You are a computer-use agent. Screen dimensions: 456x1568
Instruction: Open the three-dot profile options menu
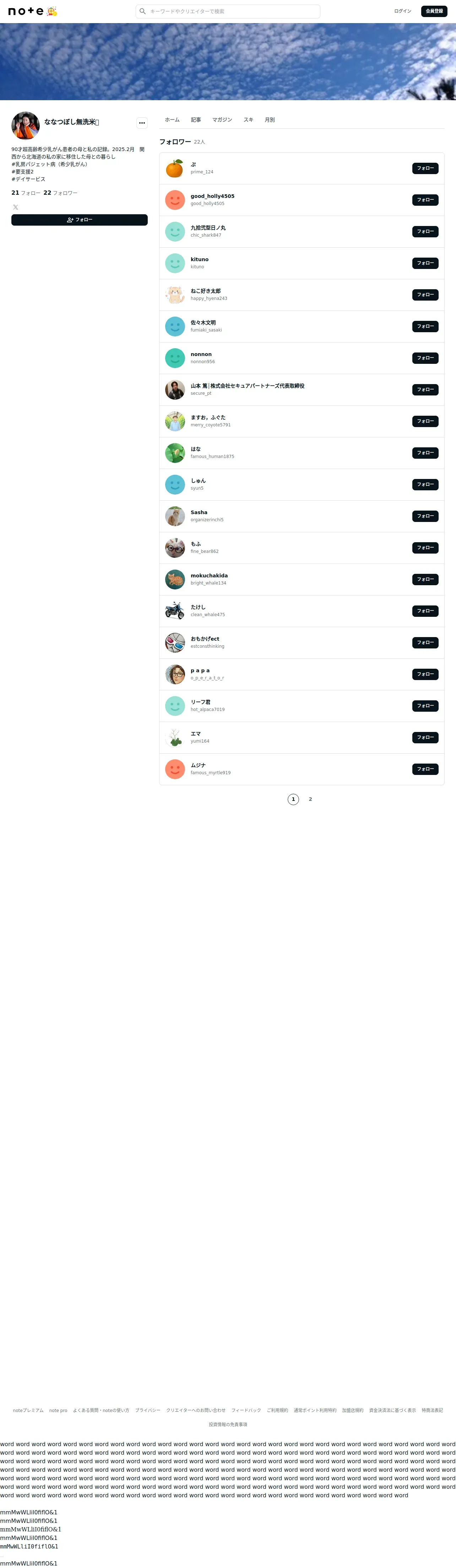point(142,123)
